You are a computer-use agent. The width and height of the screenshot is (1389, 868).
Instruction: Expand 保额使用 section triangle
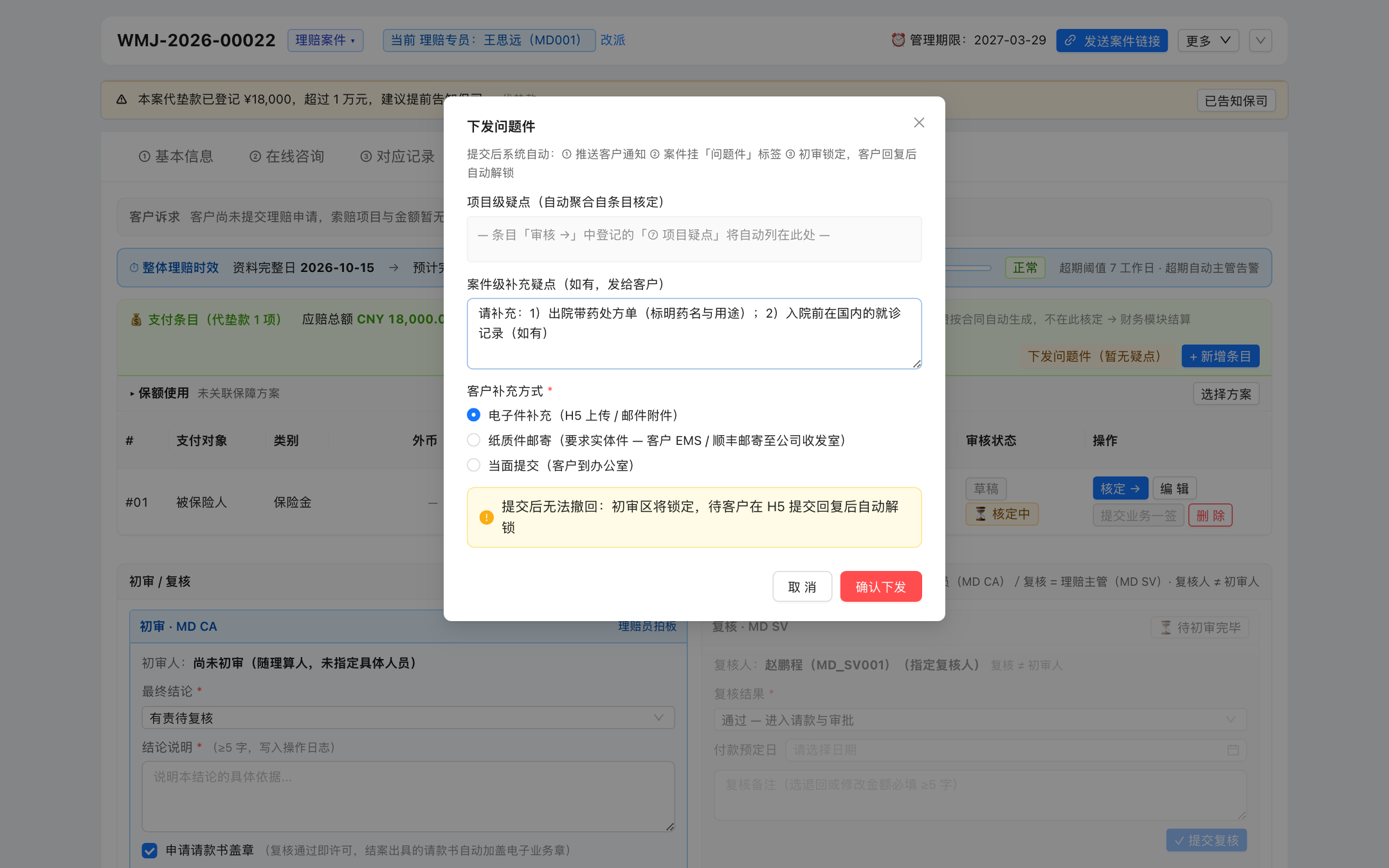pyautogui.click(x=132, y=393)
